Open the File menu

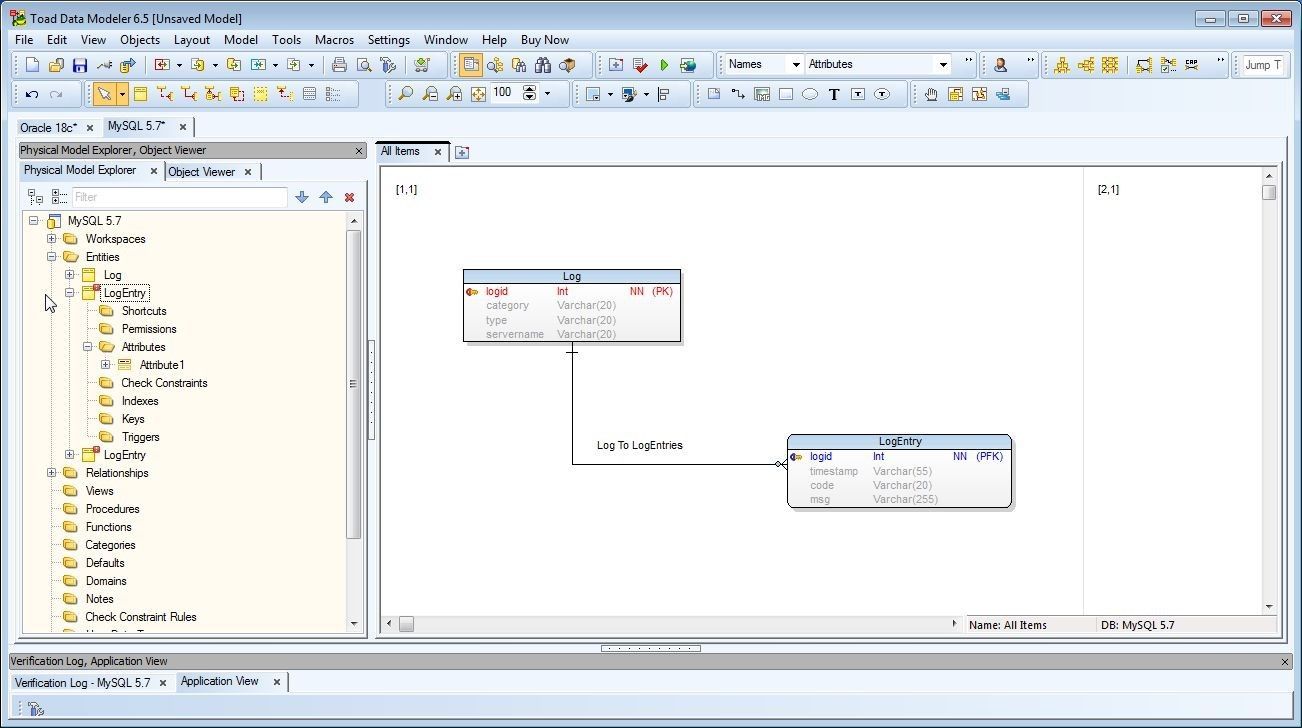coord(24,40)
